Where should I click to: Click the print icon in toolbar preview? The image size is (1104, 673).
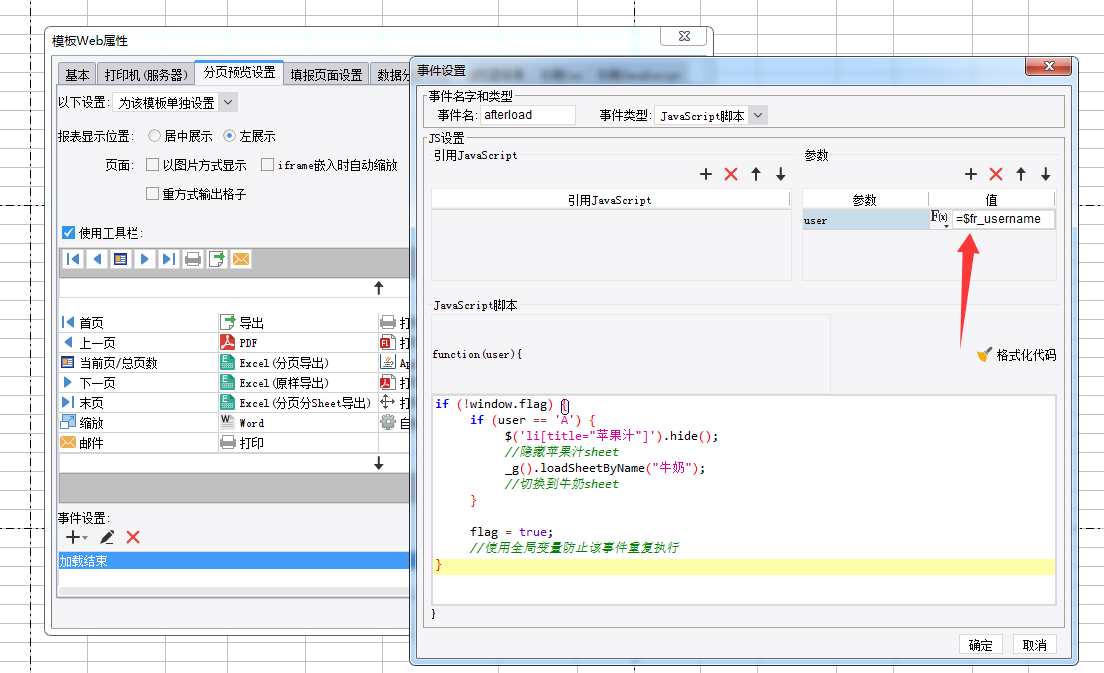point(193,259)
